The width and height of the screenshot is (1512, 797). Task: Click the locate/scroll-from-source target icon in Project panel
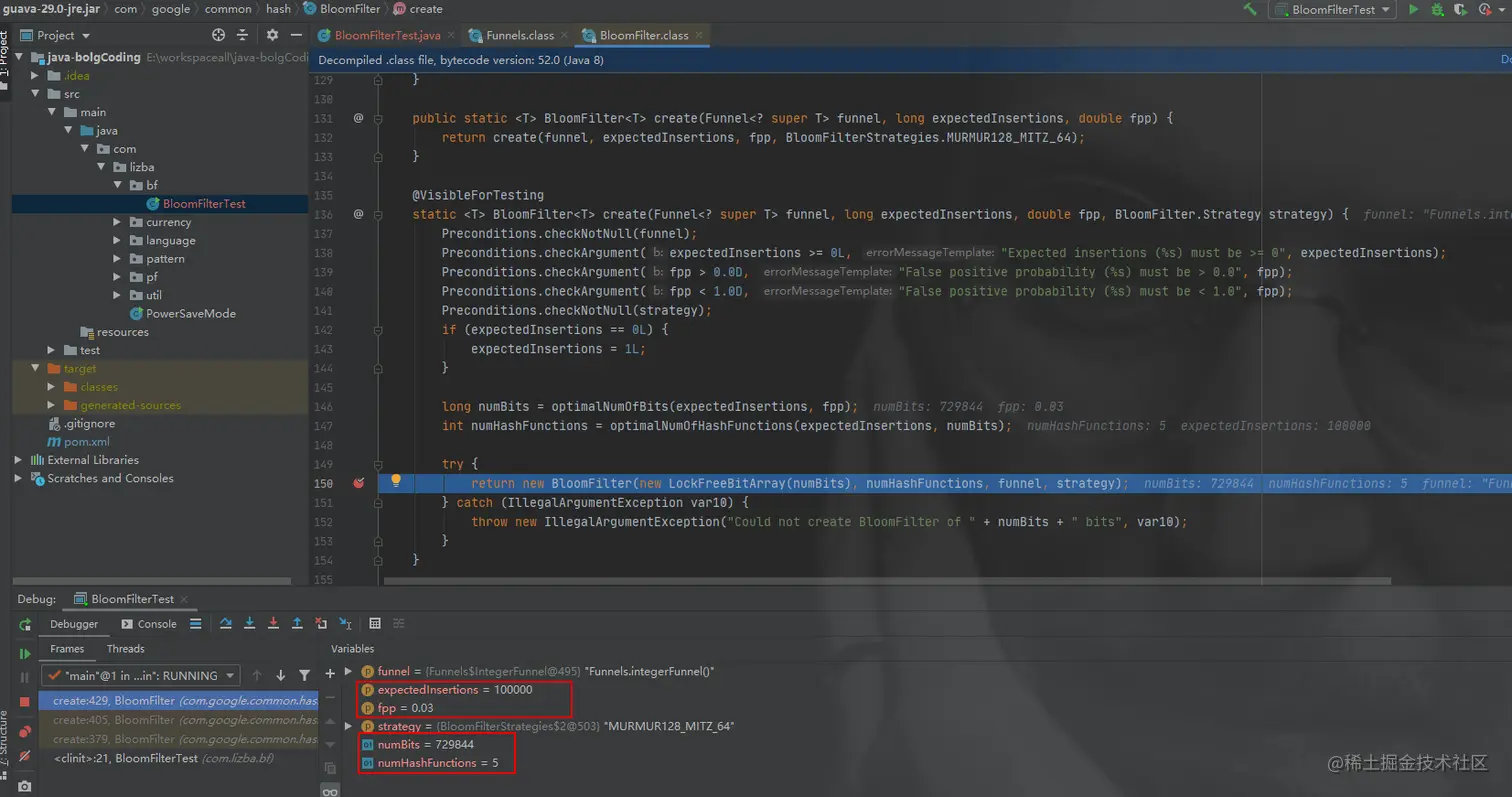point(219,35)
